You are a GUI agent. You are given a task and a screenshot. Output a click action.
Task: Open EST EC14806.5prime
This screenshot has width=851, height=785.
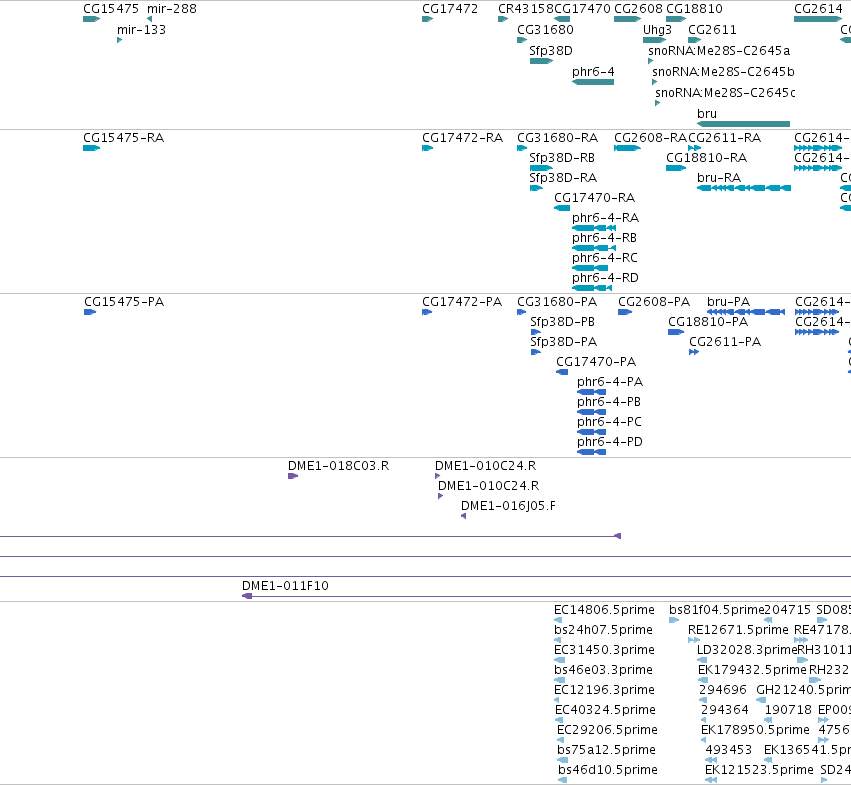coord(558,621)
